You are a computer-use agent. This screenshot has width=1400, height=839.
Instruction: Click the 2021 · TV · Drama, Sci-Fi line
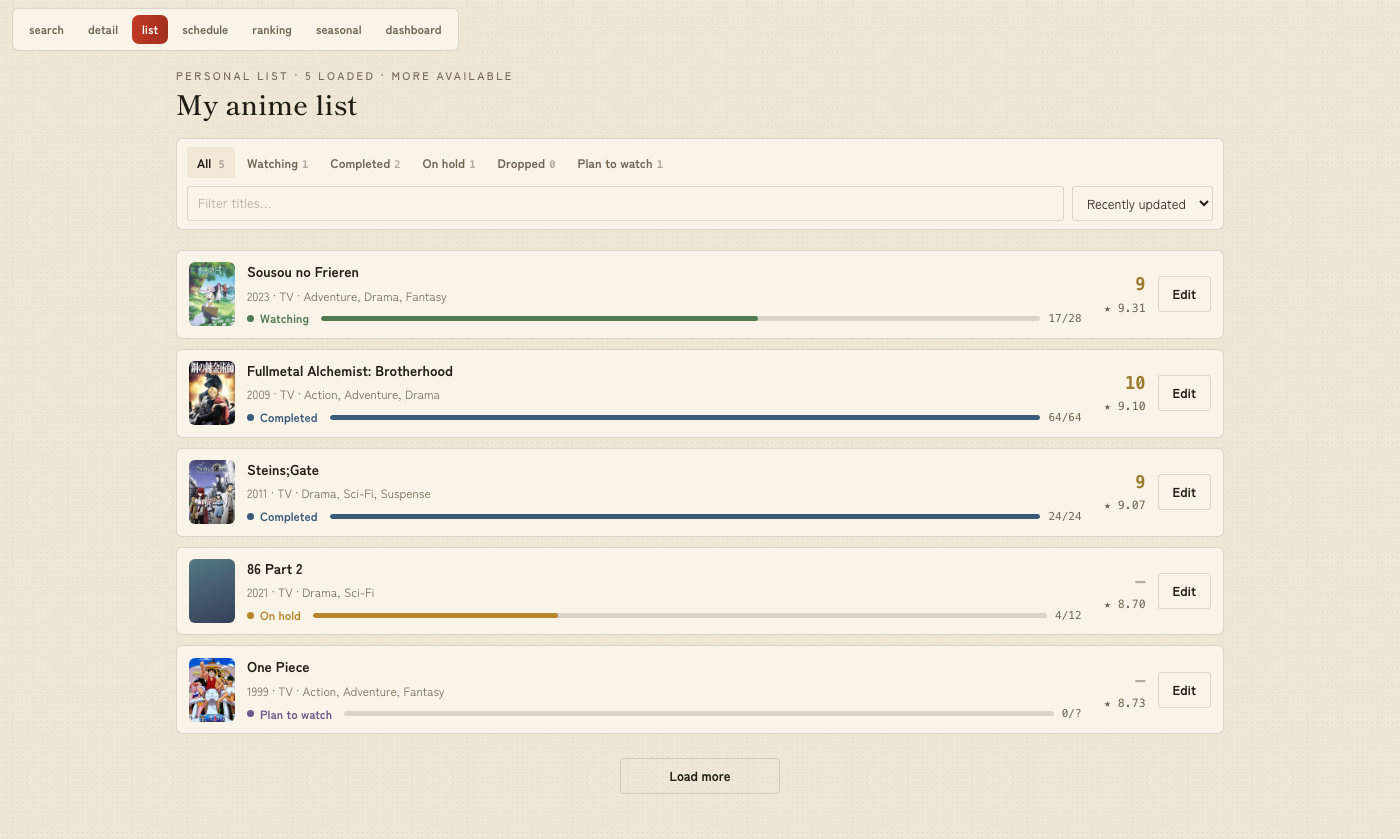(x=311, y=593)
